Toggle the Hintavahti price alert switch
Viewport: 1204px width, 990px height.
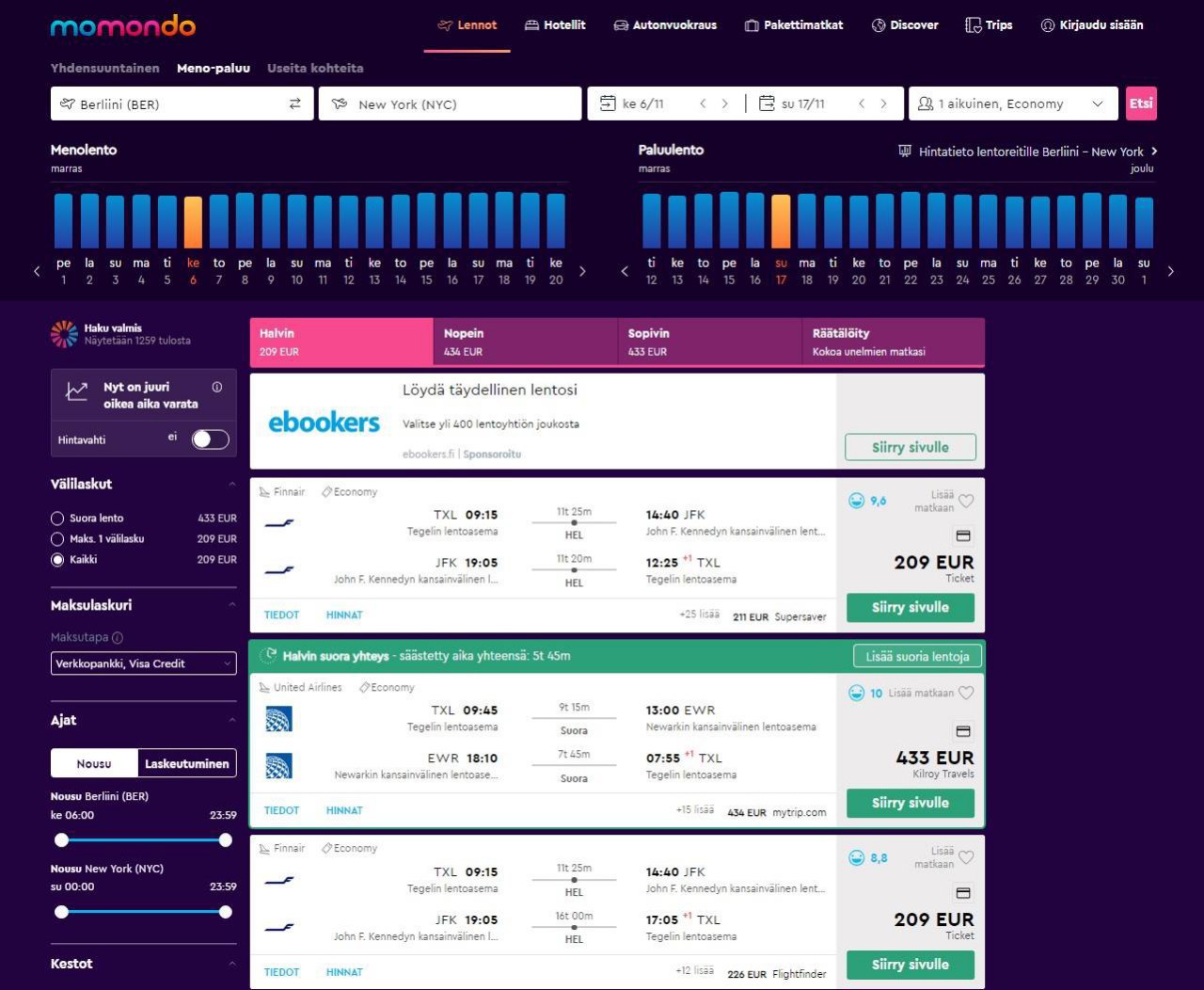(x=210, y=439)
